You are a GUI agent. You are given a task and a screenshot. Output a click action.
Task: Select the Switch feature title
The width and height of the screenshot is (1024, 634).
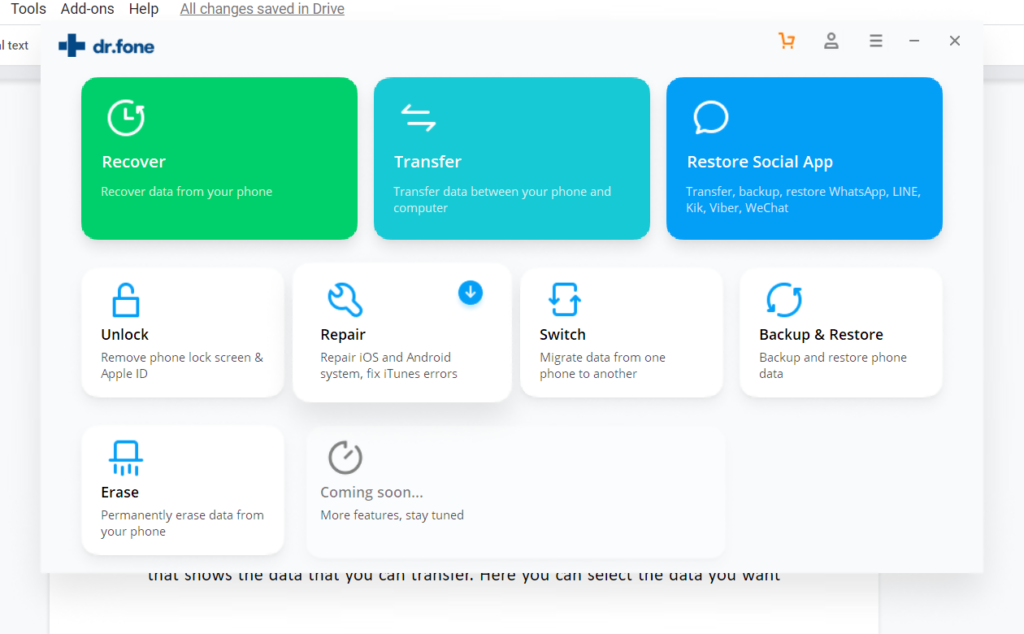(562, 334)
